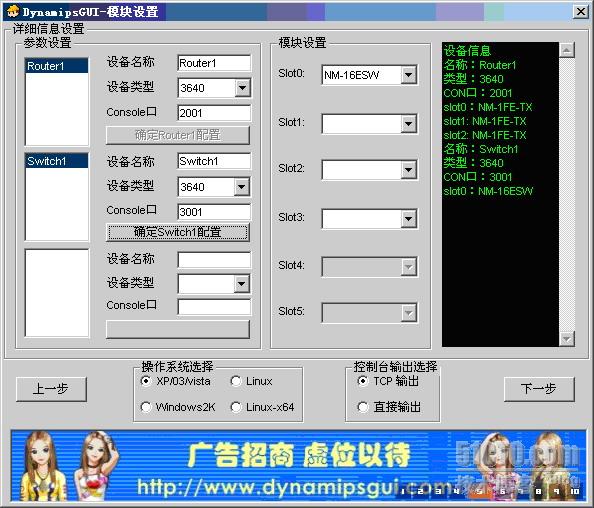
Task: Click '名称：Router1' line in info panel
Action: [x=480, y=65]
